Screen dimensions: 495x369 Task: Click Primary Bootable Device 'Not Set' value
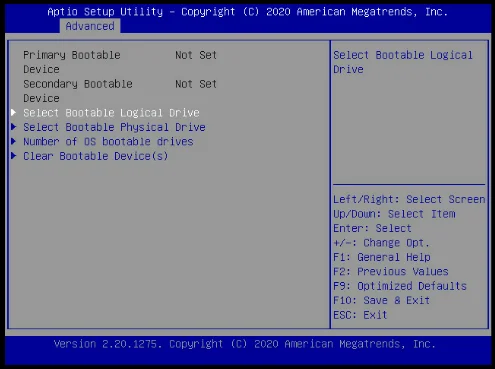coord(196,55)
